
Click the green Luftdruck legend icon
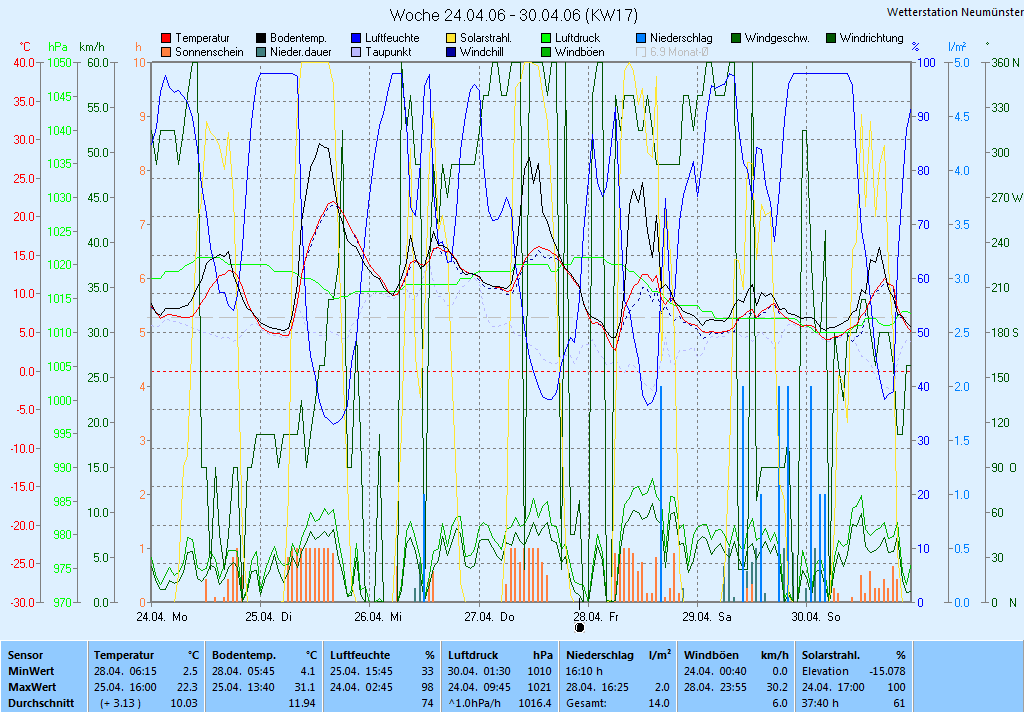[x=546, y=38]
